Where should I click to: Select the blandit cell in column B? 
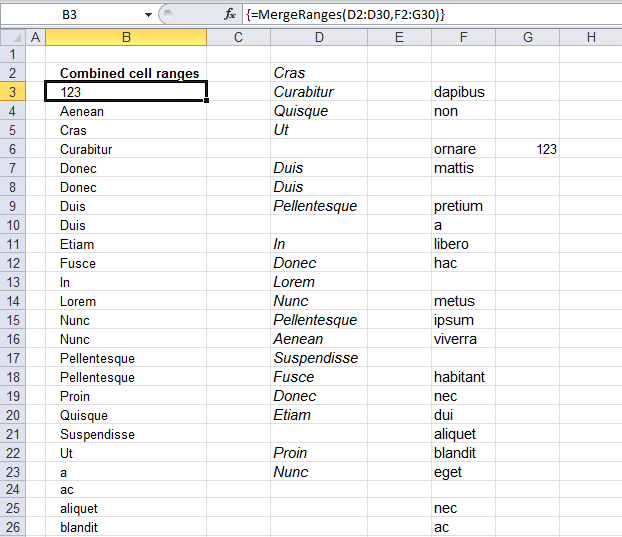[x=126, y=527]
